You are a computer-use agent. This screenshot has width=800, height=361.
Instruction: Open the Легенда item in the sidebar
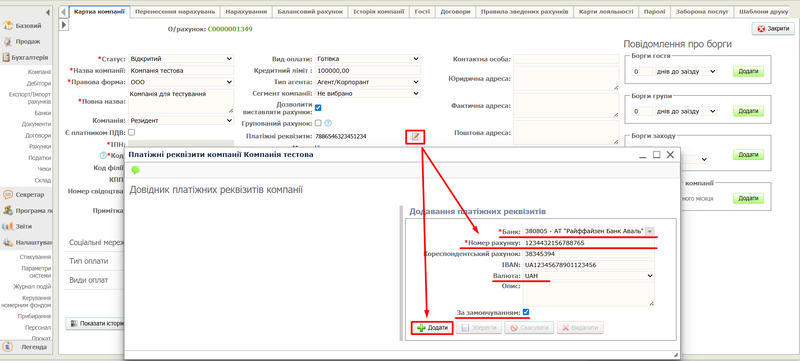coord(27,347)
